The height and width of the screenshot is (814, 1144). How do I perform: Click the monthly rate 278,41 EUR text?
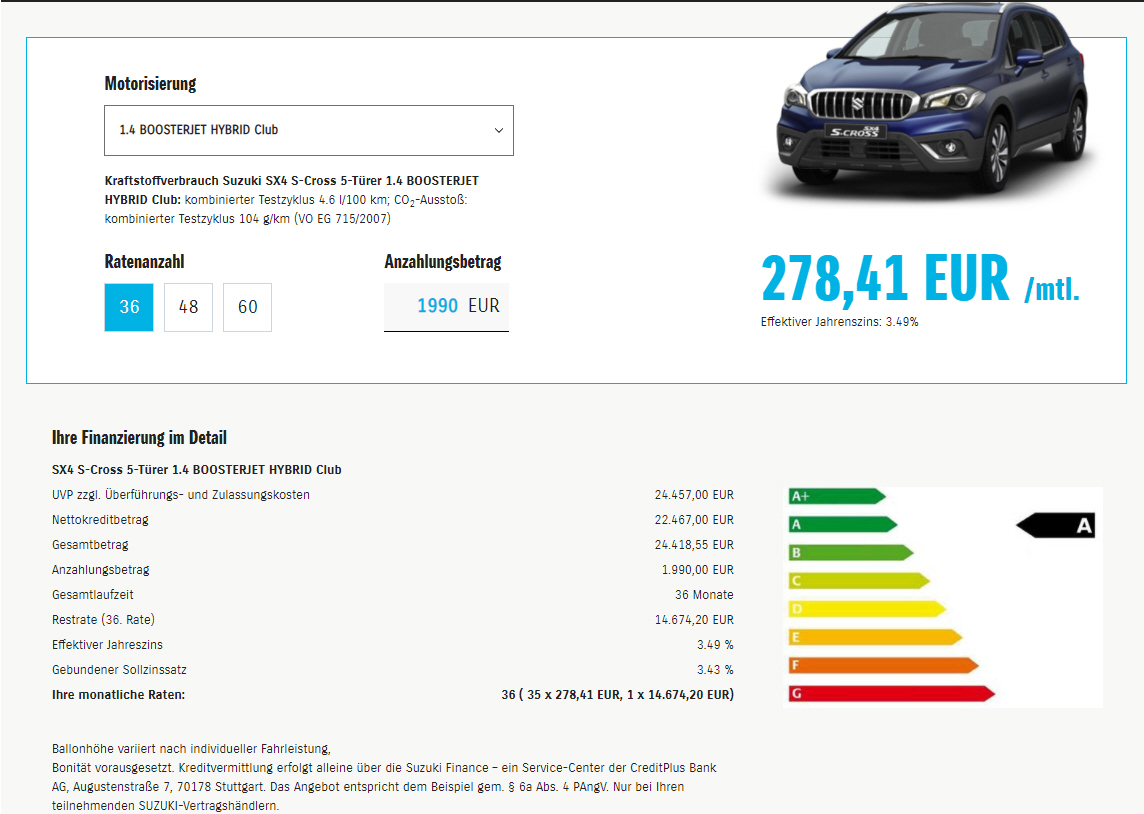920,279
